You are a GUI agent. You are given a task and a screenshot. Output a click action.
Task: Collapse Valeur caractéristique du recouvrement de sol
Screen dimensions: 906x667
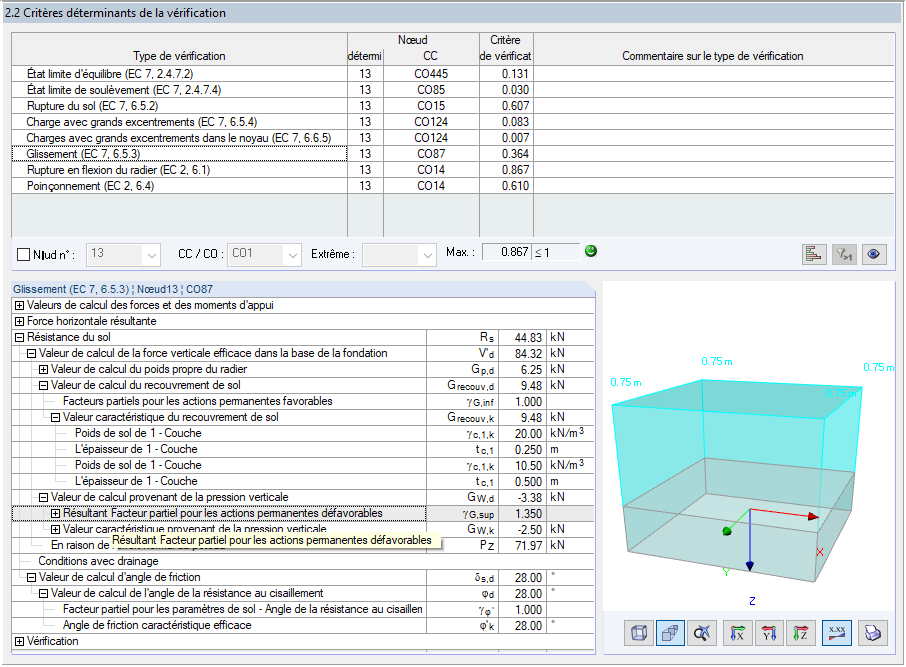coord(55,417)
